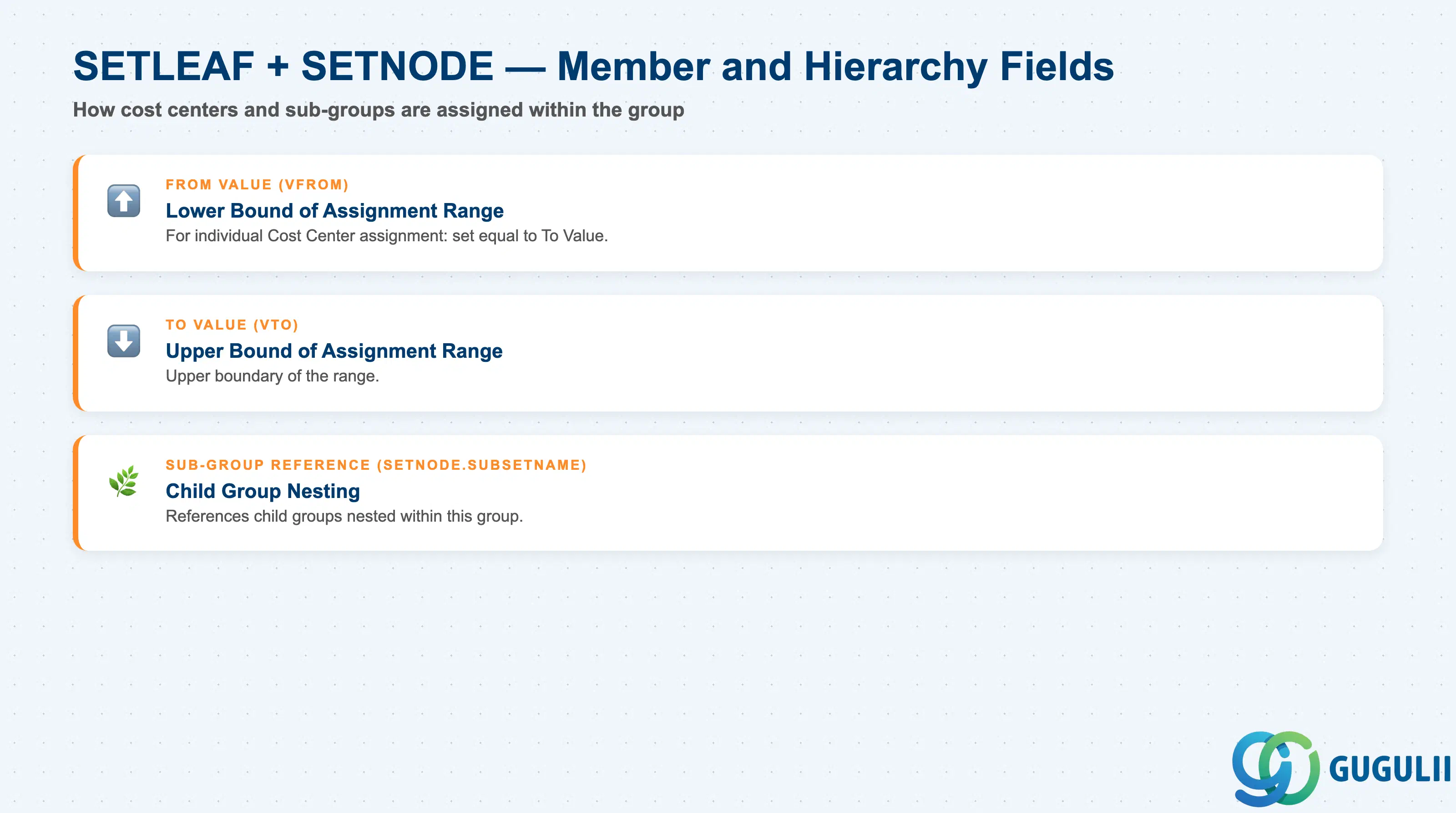Click the text "References child groups nested within this group."

click(x=344, y=516)
